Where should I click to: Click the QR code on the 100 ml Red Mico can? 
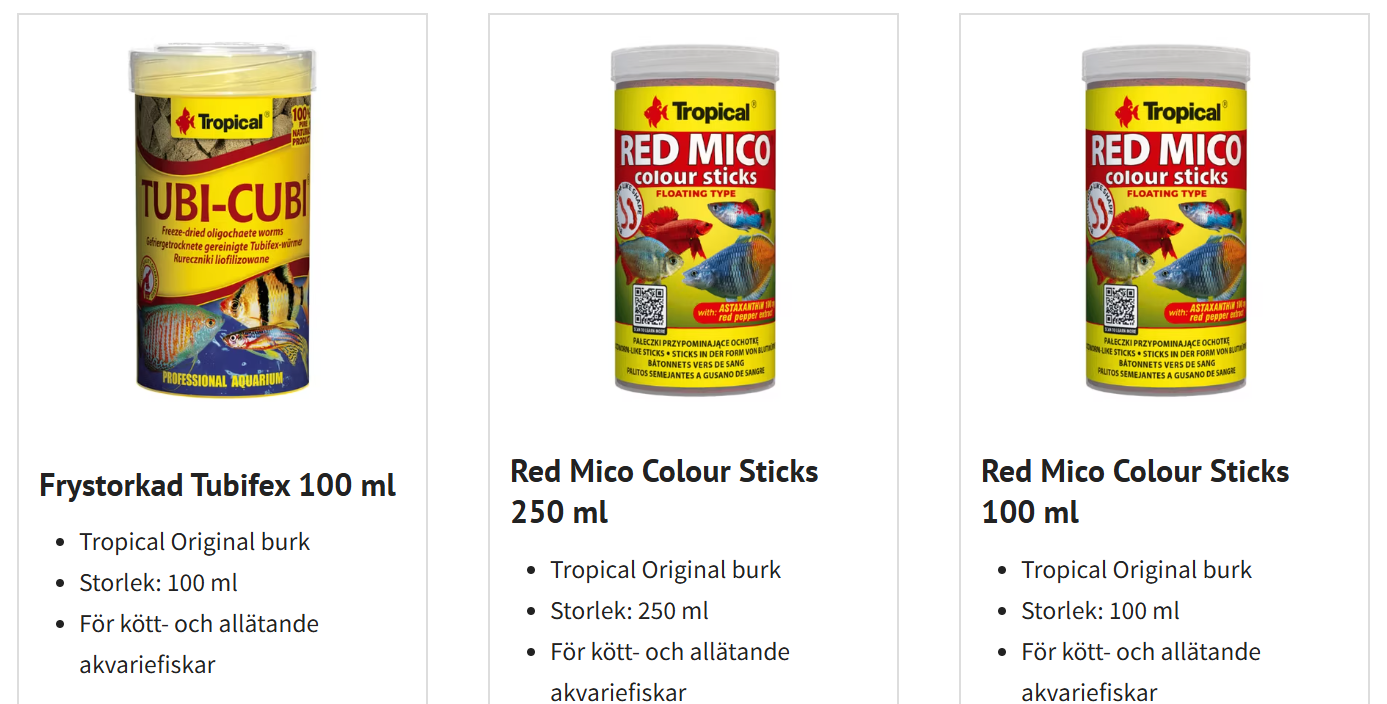click(1120, 306)
